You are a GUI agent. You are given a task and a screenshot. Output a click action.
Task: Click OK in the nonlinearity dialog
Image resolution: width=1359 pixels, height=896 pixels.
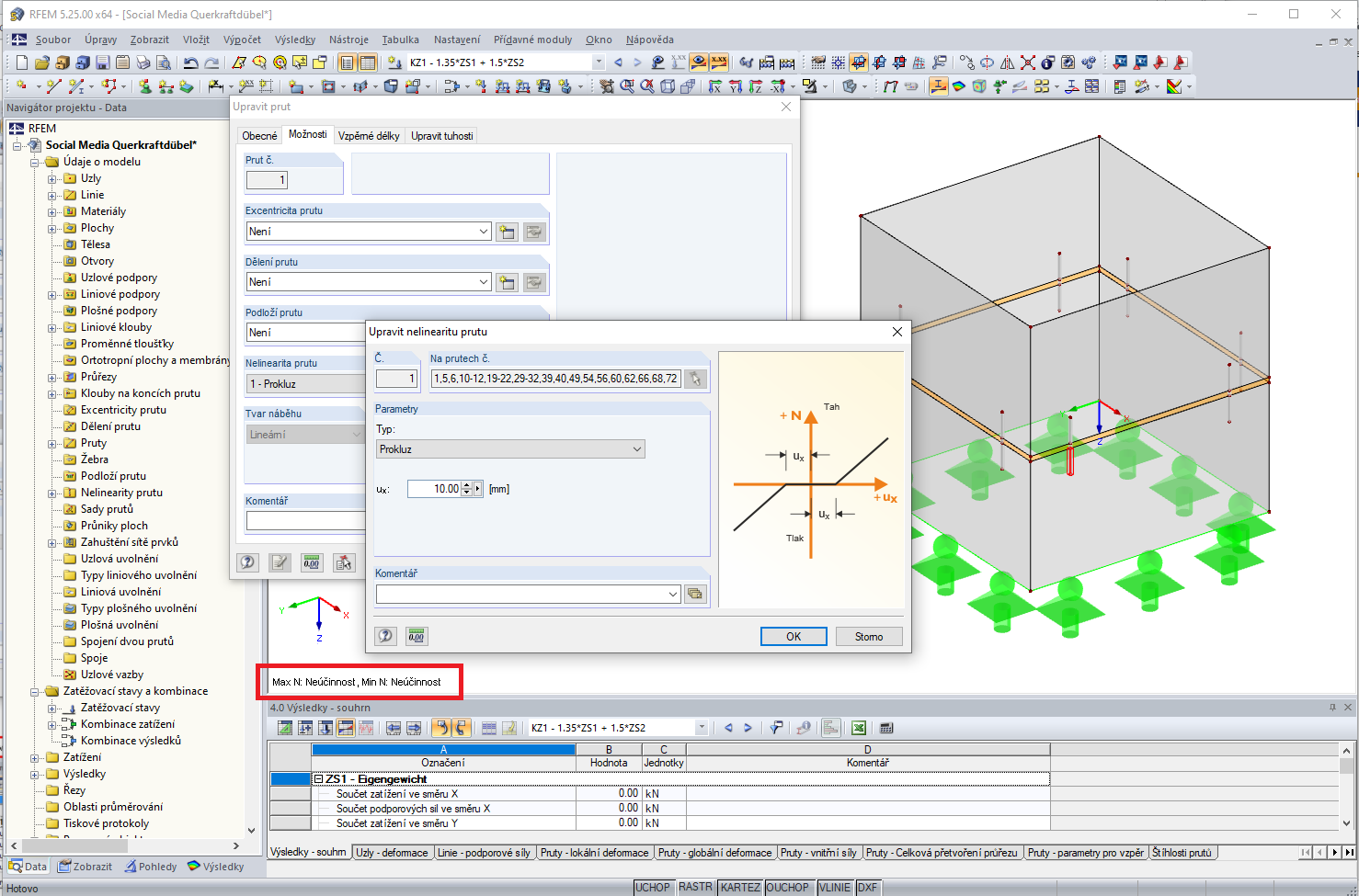coord(794,637)
